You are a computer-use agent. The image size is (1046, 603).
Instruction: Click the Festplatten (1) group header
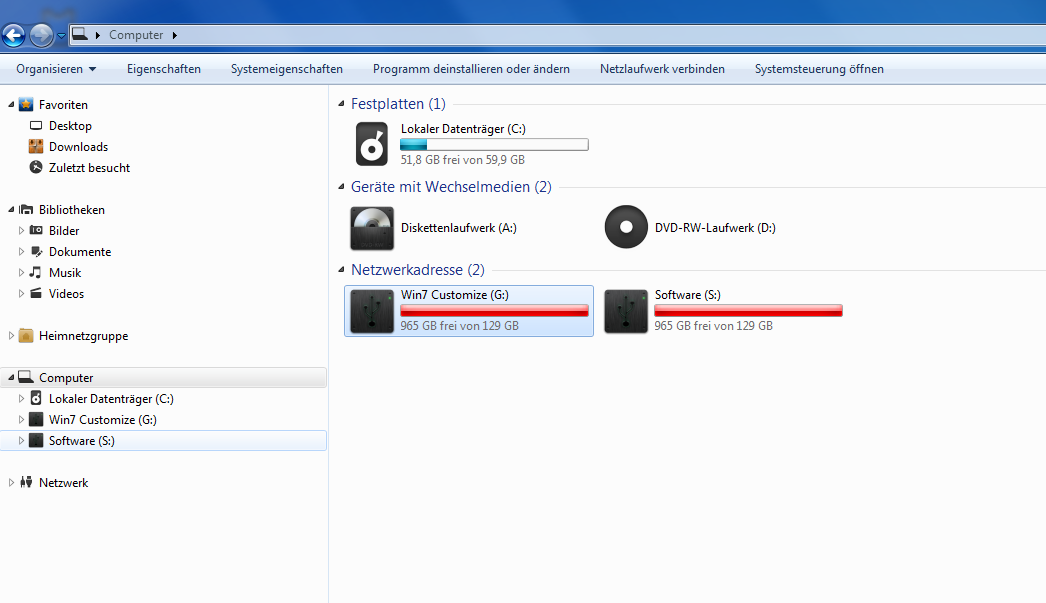[398, 104]
